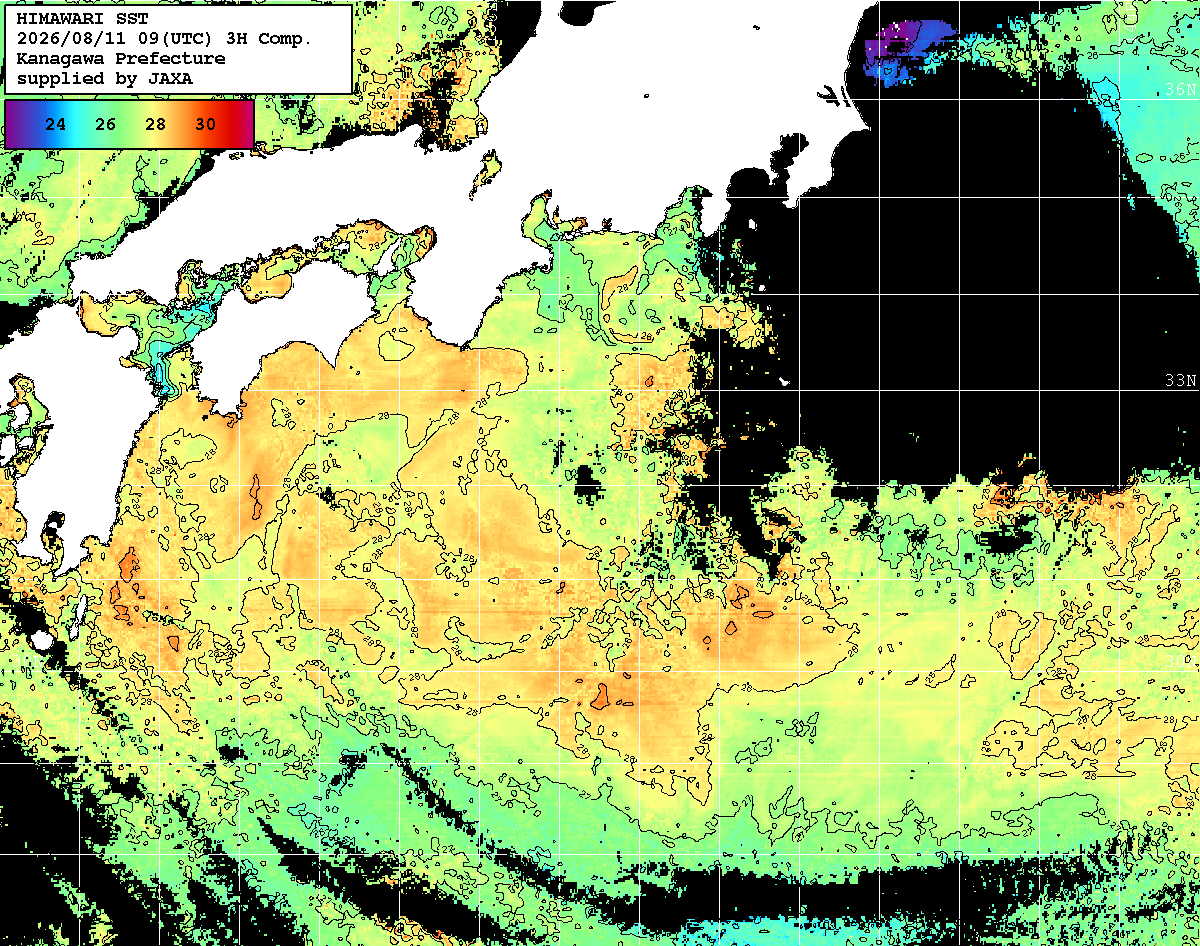The height and width of the screenshot is (946, 1200).
Task: Select the purple cold-water patch at top
Action: 903,50
